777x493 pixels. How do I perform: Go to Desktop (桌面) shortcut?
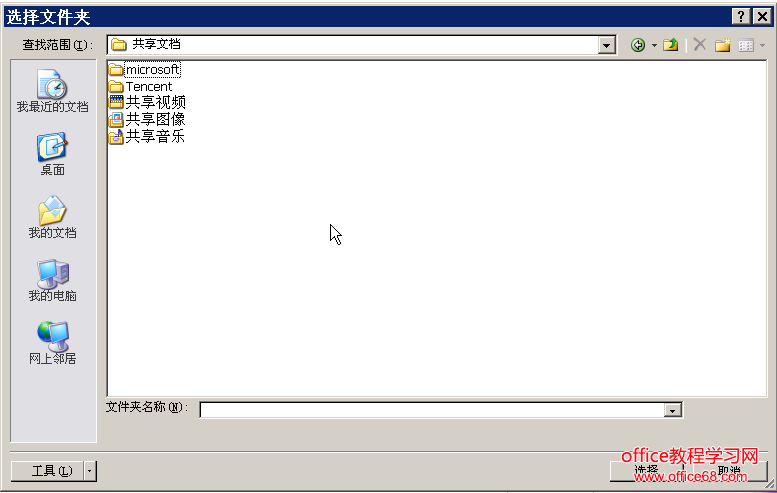pyautogui.click(x=53, y=154)
